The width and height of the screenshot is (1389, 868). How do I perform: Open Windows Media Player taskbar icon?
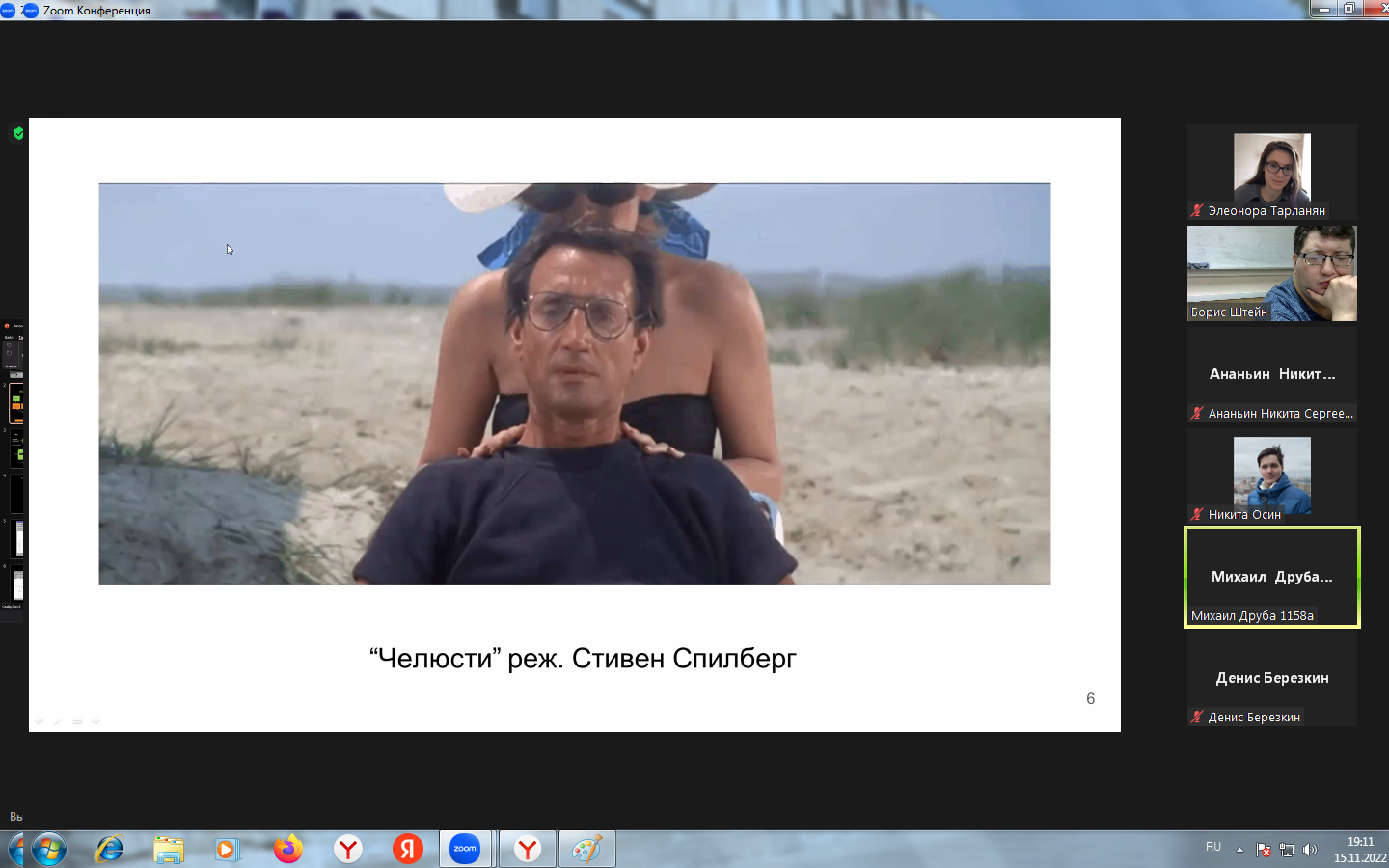click(228, 850)
